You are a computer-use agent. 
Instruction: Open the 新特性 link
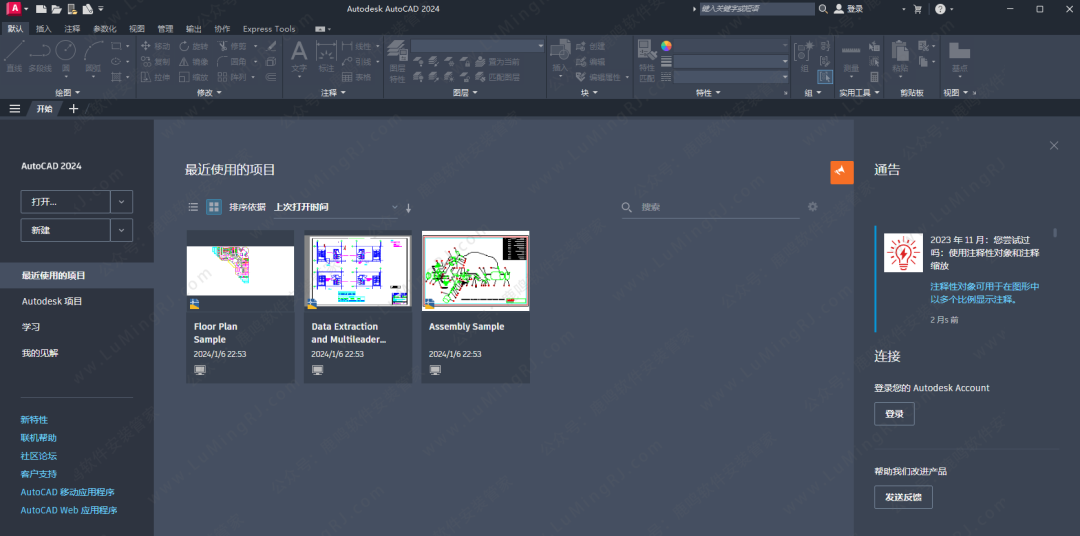[x=34, y=420]
